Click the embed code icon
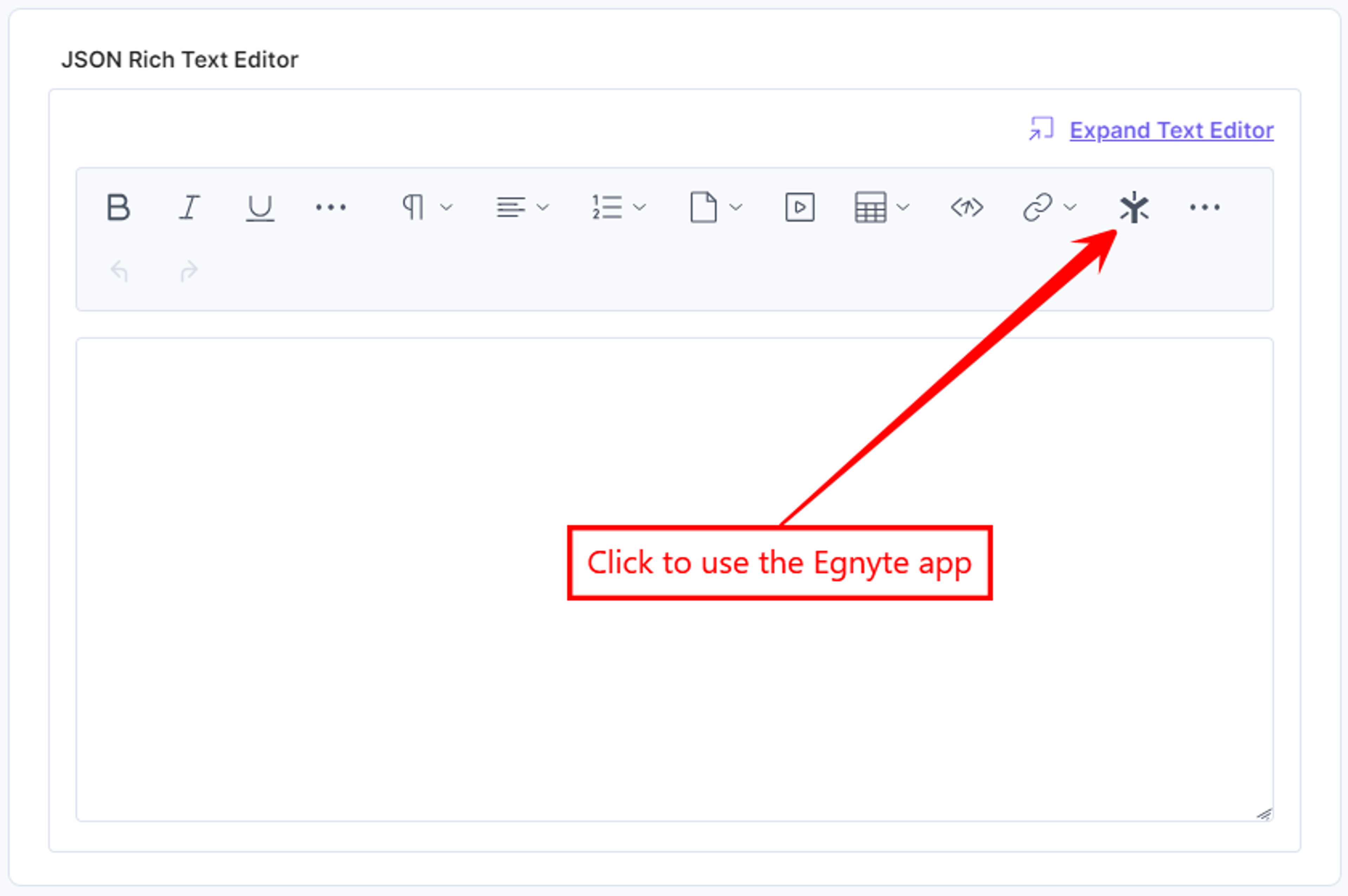 pyautogui.click(x=967, y=207)
